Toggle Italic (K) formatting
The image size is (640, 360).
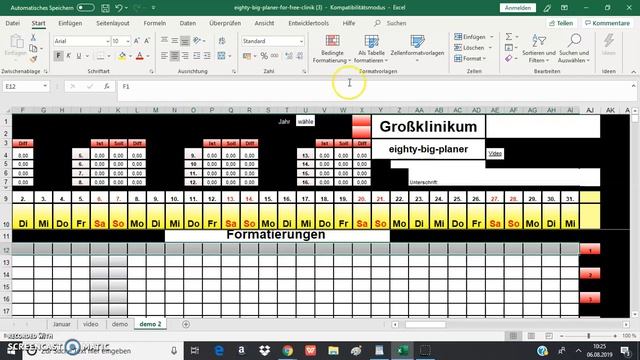68,56
